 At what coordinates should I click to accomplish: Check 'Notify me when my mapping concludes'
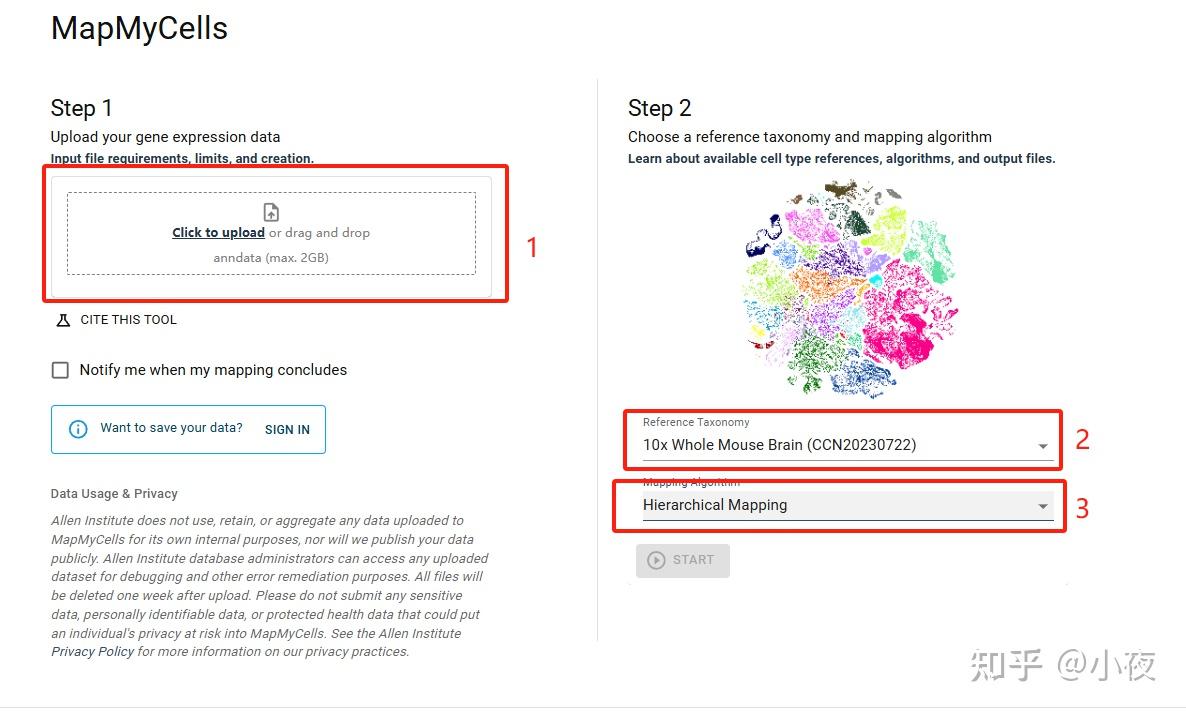(59, 369)
